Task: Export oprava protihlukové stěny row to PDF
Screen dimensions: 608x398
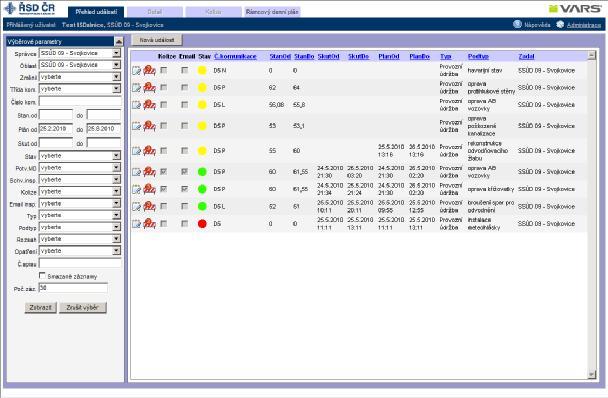Action: point(150,87)
